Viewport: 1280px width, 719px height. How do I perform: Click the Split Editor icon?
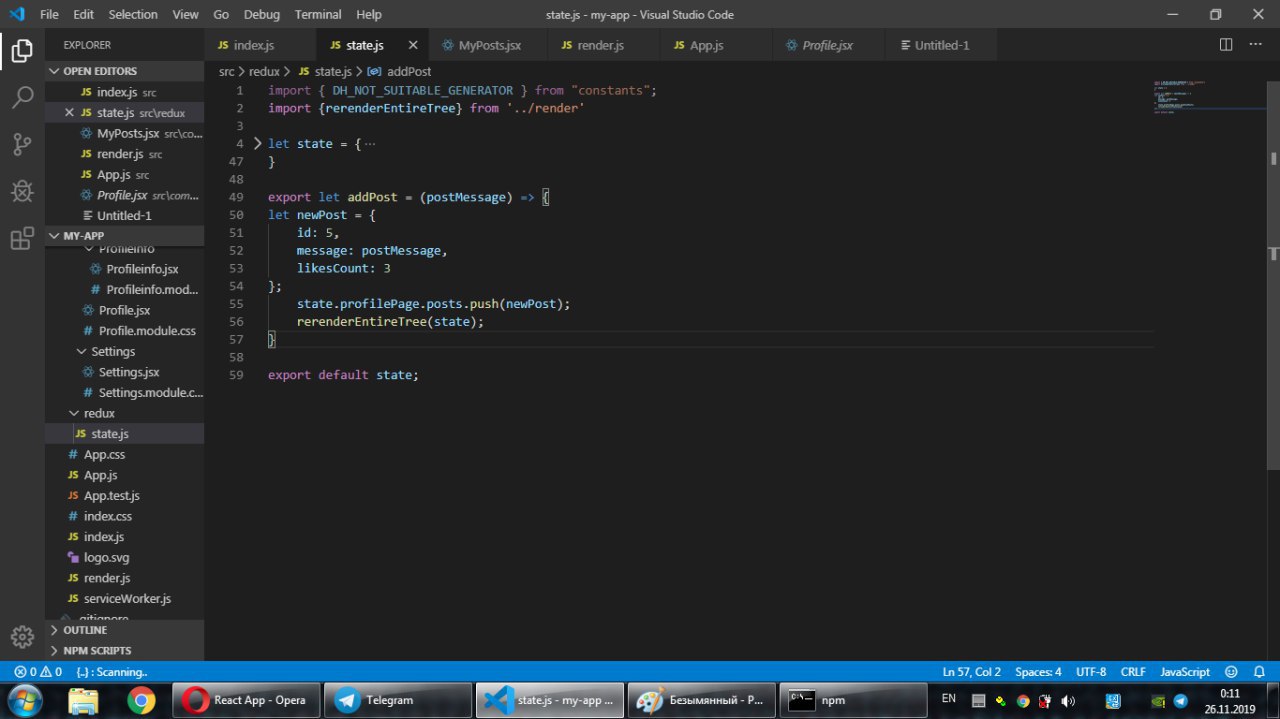click(1226, 45)
